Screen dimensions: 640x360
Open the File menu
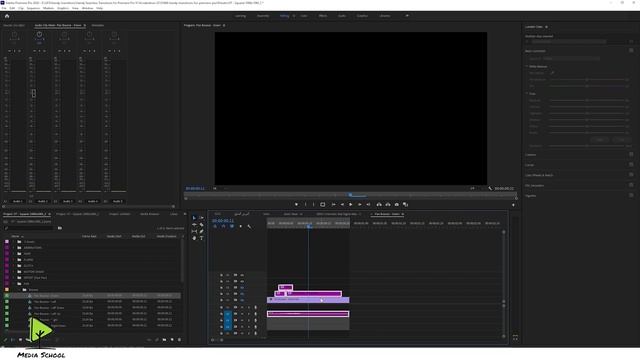click(x=4, y=8)
